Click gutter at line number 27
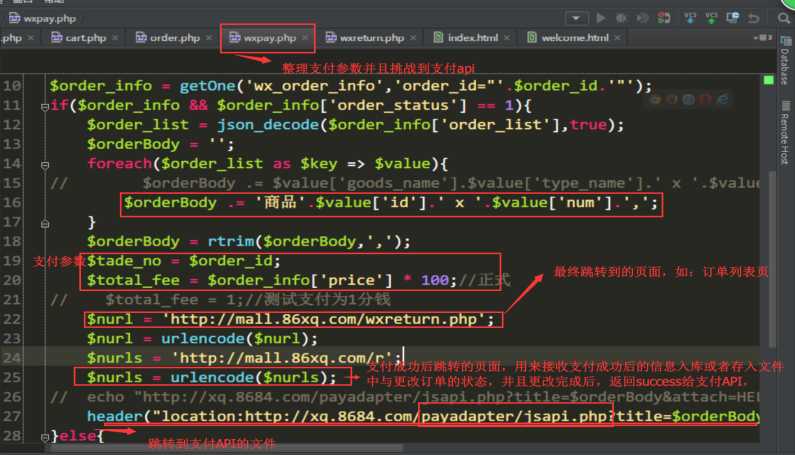Viewport: 795px width, 455px height. click(12, 416)
